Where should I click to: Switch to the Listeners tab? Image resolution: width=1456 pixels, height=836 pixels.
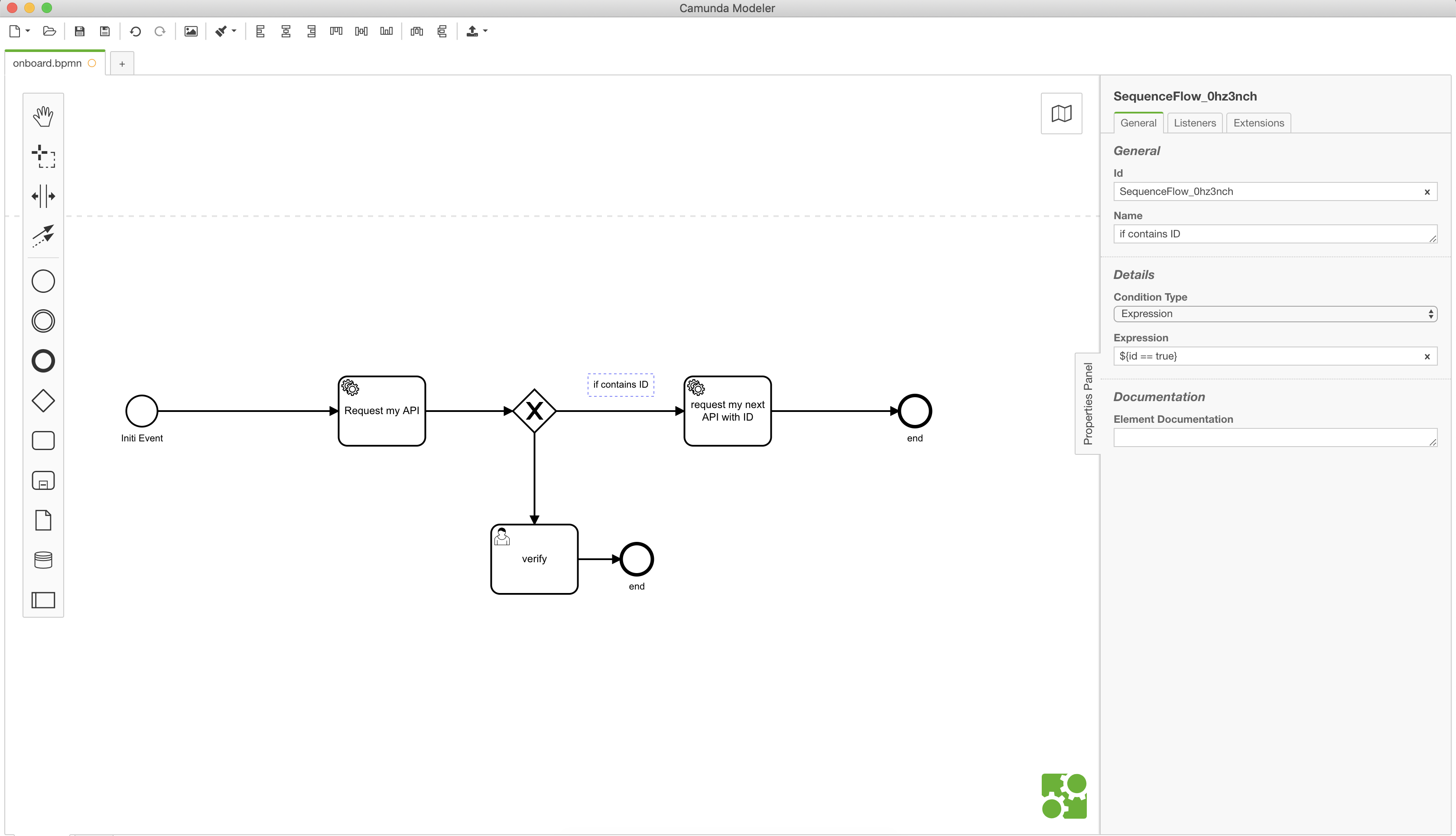point(1194,123)
